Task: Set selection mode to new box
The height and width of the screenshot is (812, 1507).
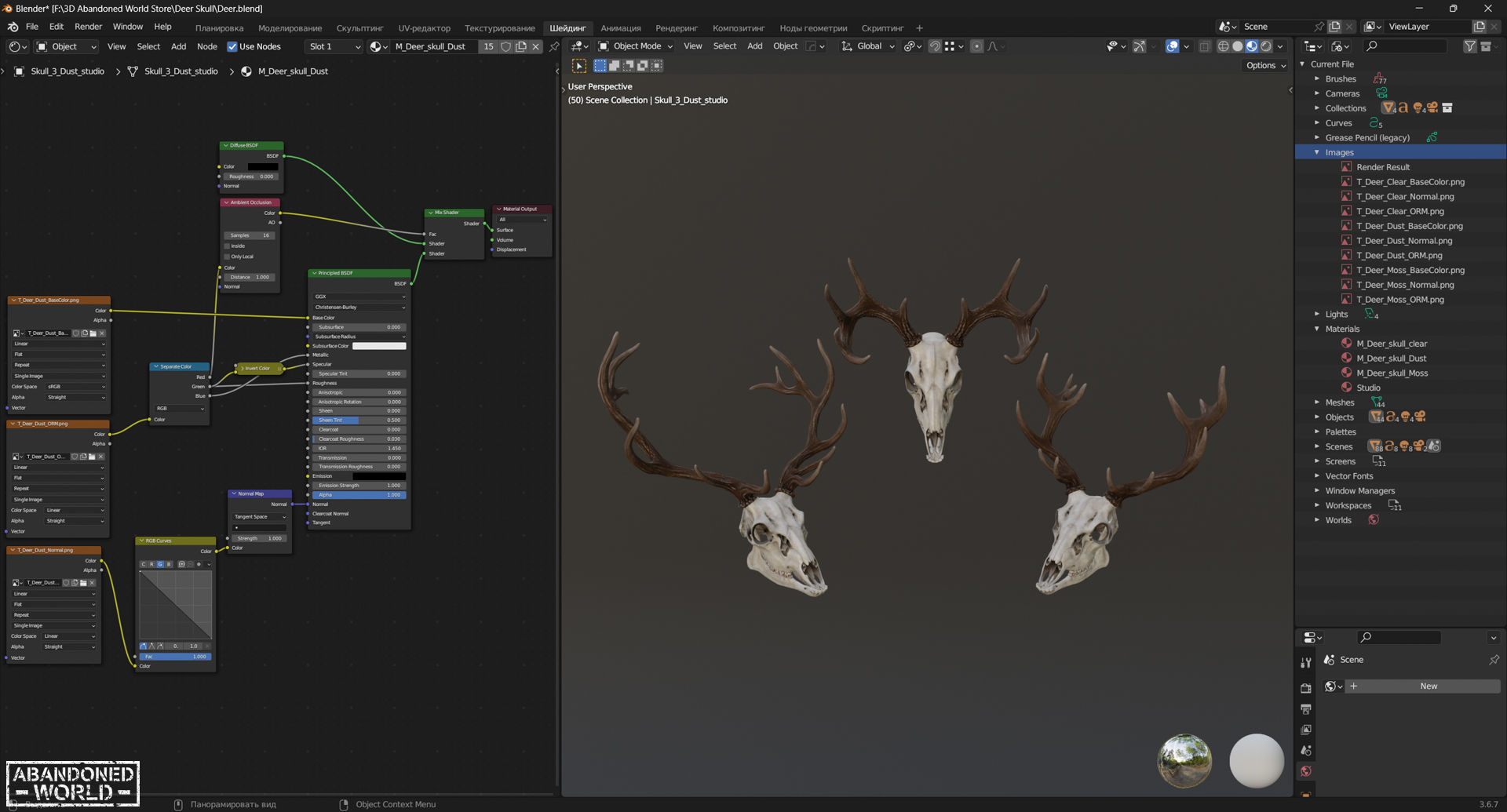Action: coord(600,66)
